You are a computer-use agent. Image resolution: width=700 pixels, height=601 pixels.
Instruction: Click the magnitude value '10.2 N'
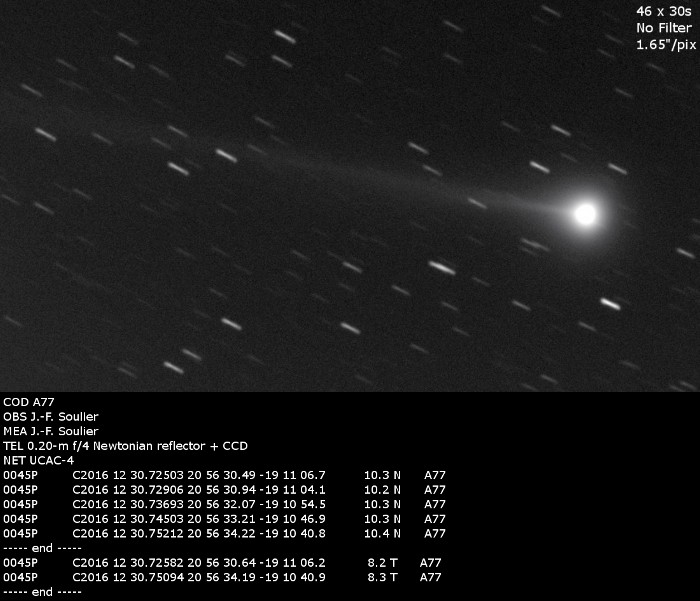pos(382,490)
